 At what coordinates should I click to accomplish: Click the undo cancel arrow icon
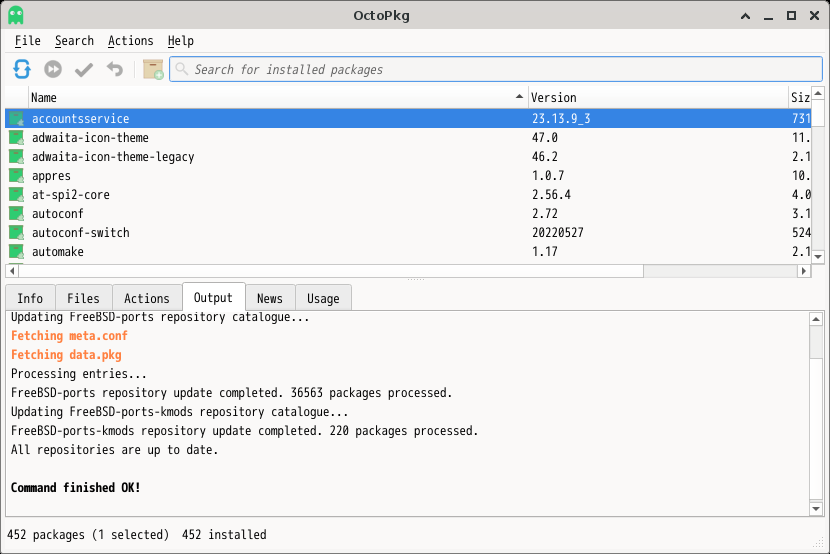115,69
